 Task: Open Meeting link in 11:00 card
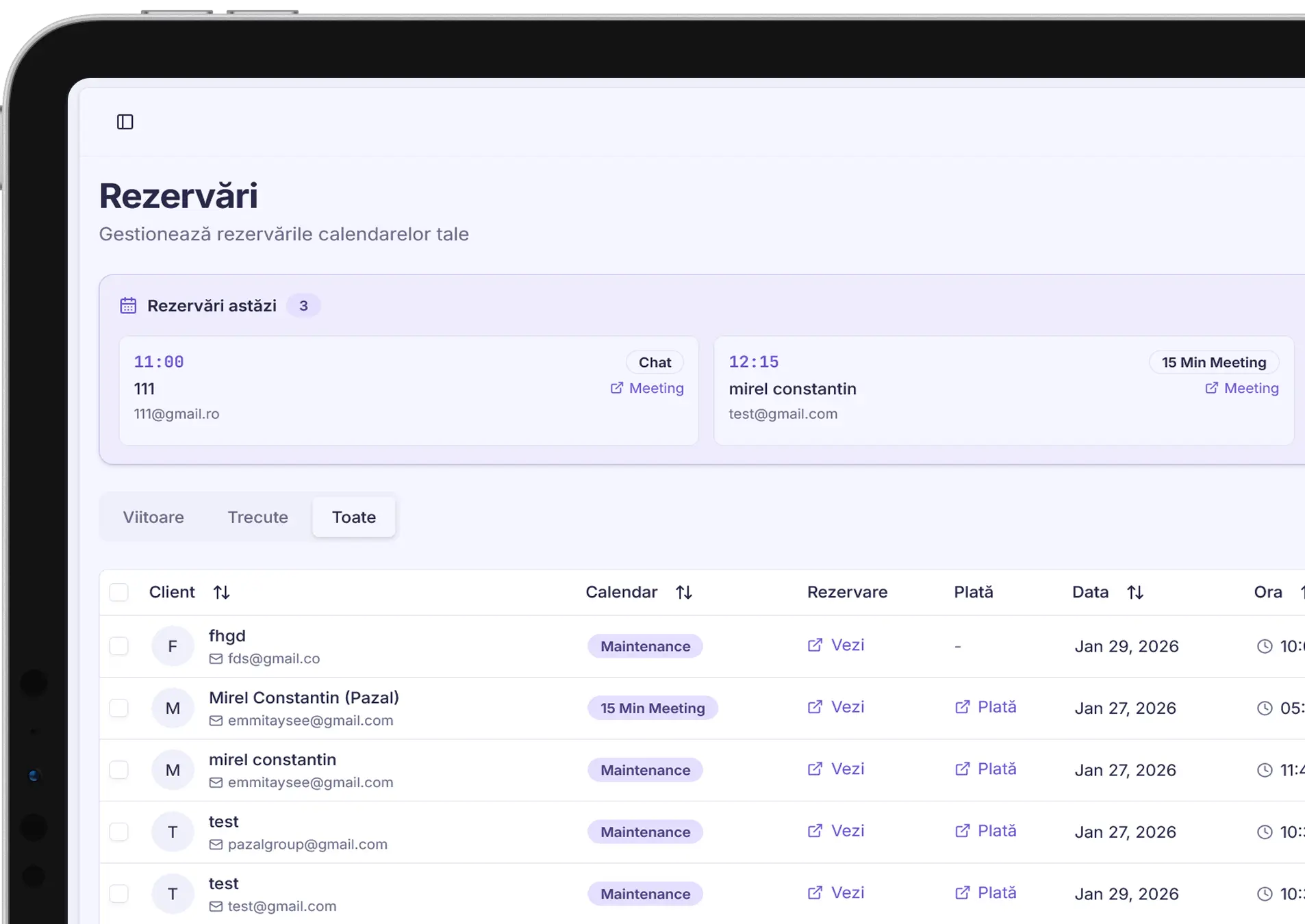click(647, 388)
